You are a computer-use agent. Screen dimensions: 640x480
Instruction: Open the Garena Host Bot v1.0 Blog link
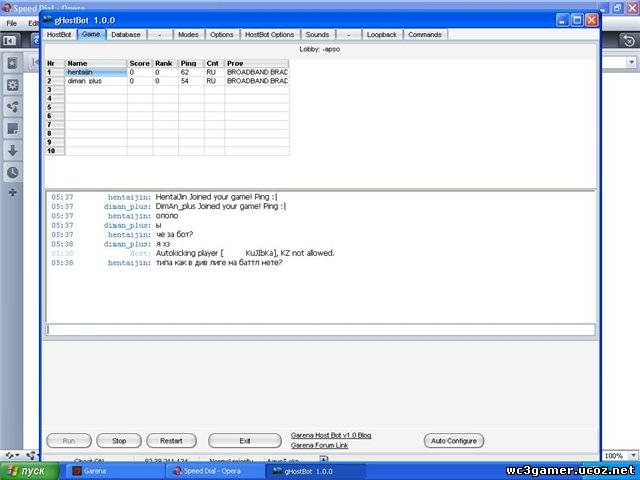331,436
